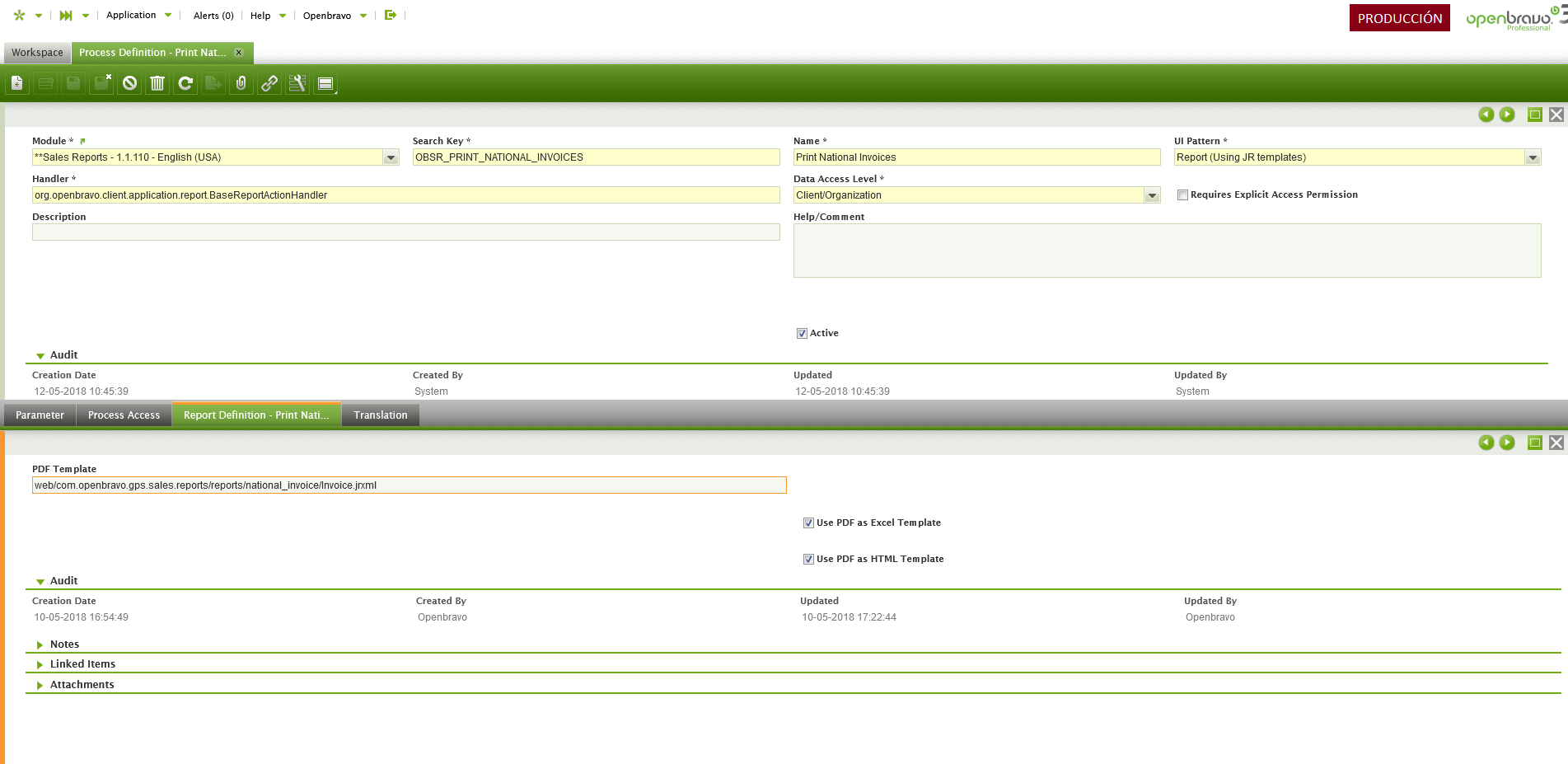Open the UI Pattern dropdown

(1533, 157)
